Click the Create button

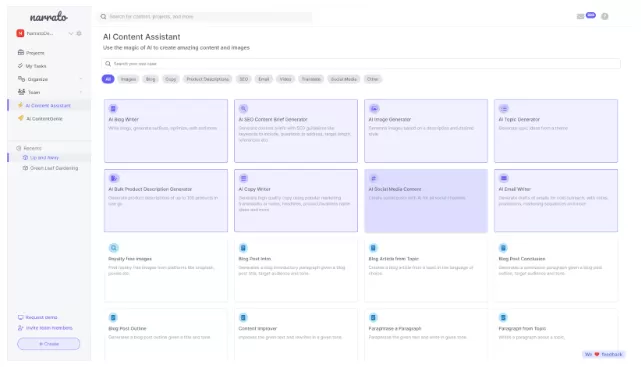pos(49,344)
